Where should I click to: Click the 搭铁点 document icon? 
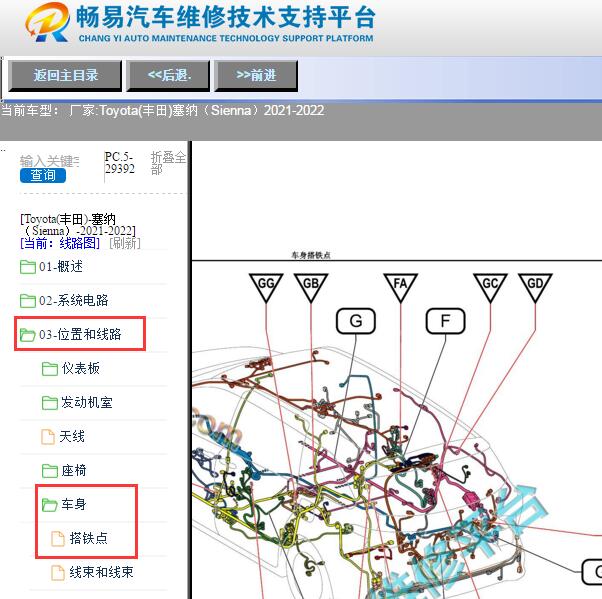58,538
